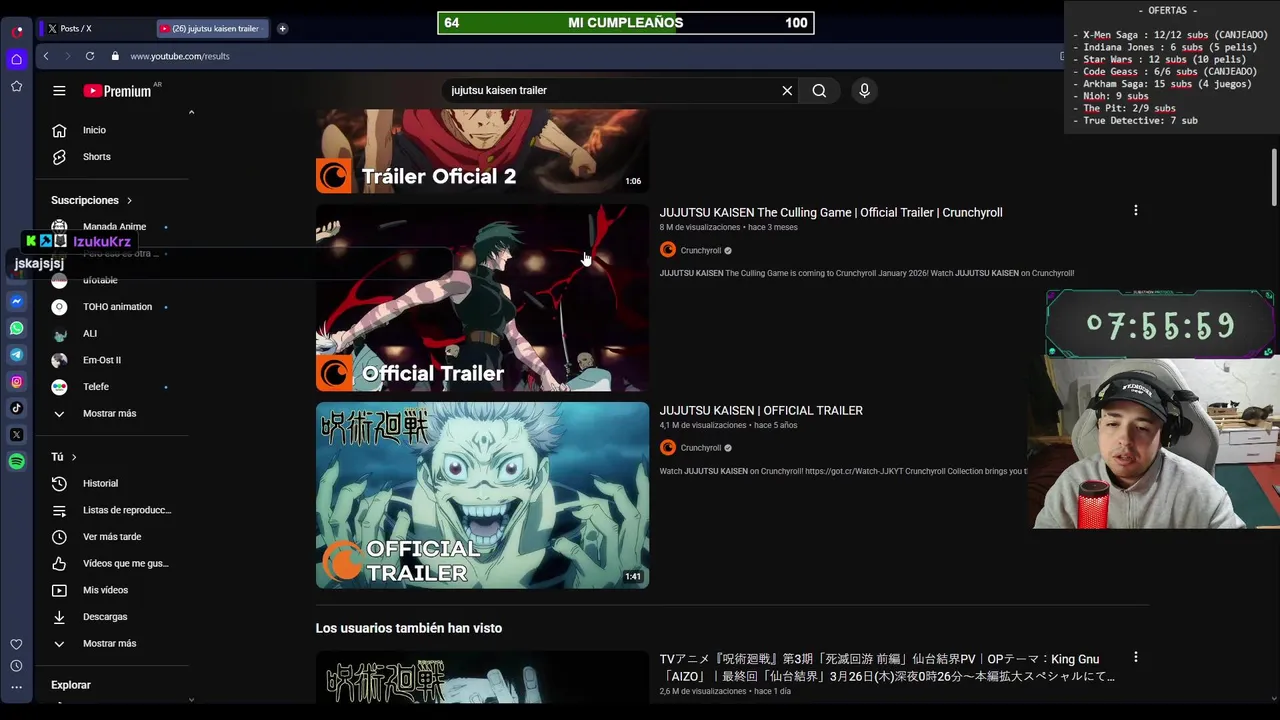Viewport: 1280px width, 720px height.
Task: Open a new browser tab
Action: tap(282, 28)
